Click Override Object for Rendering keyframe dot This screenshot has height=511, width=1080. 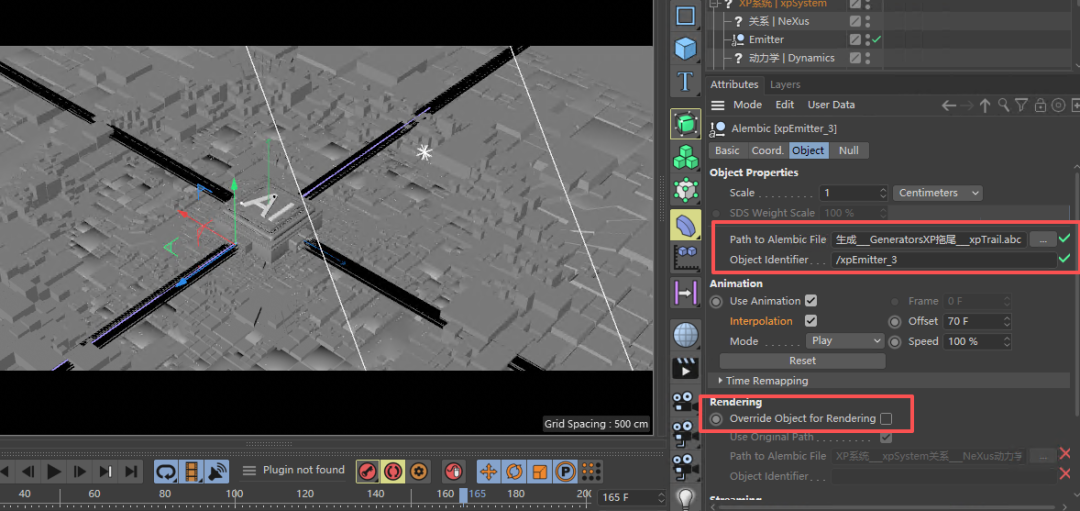[x=717, y=419]
